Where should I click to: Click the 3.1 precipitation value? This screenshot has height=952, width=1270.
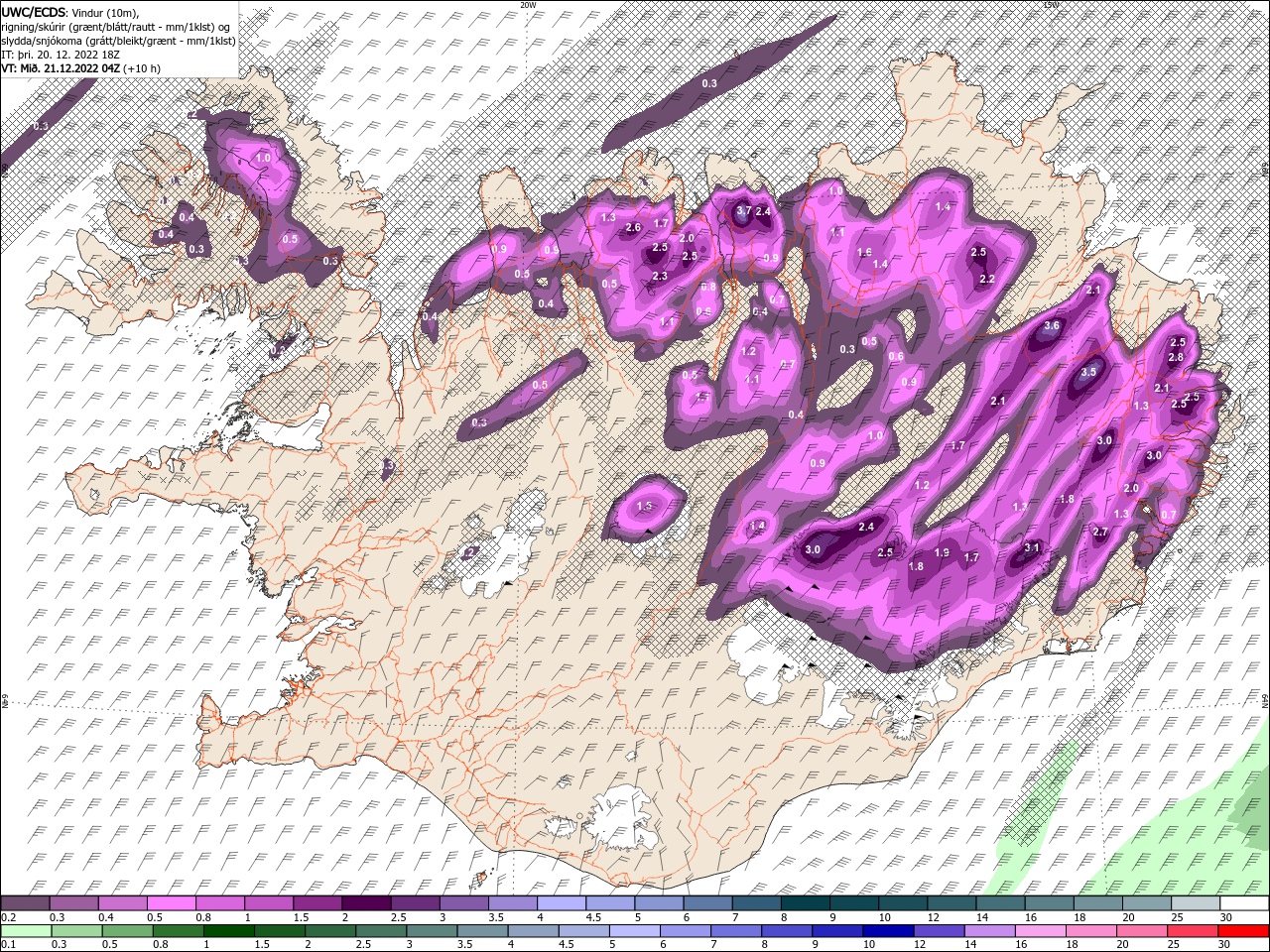pos(1031,547)
